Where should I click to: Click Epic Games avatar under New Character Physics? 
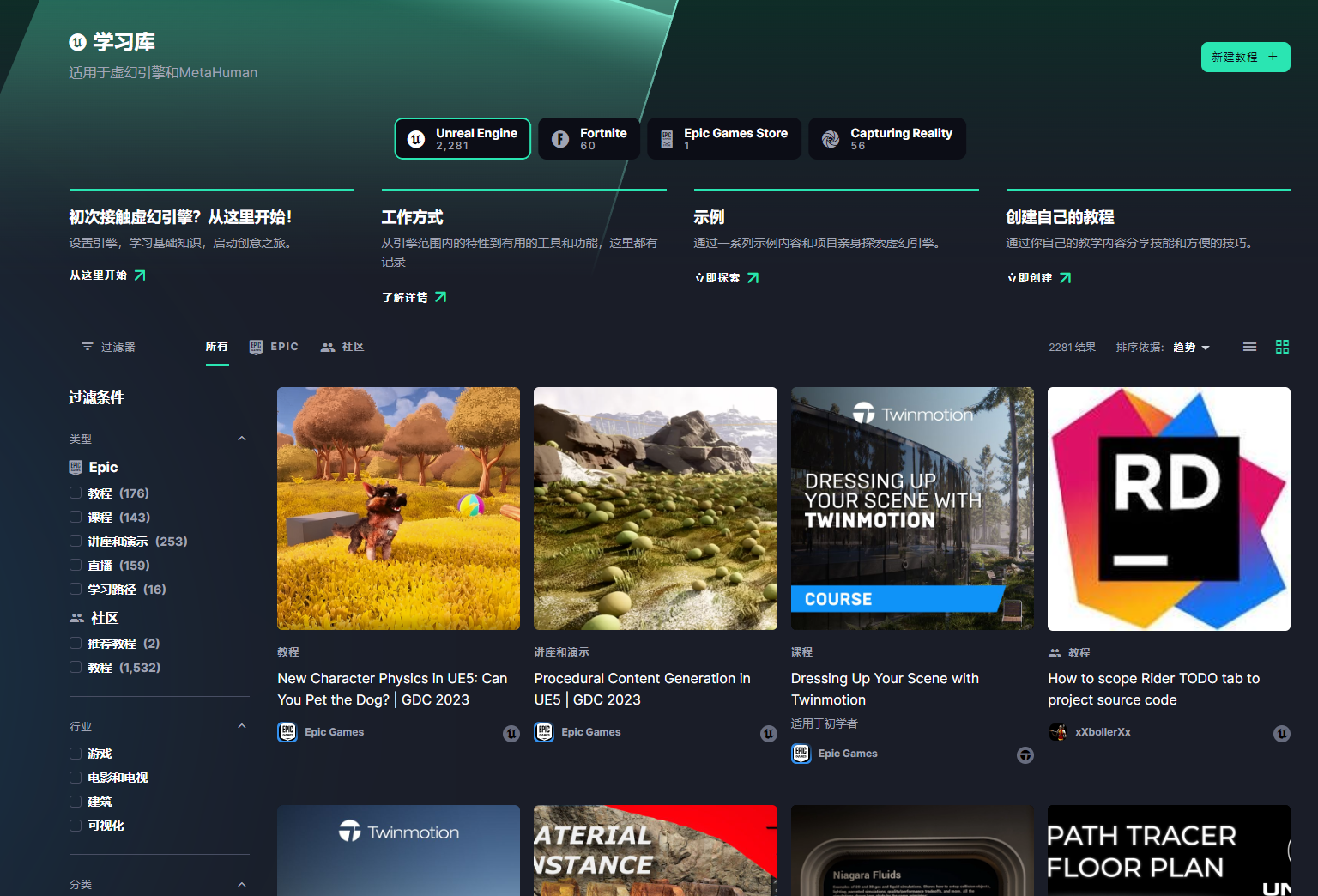[287, 732]
